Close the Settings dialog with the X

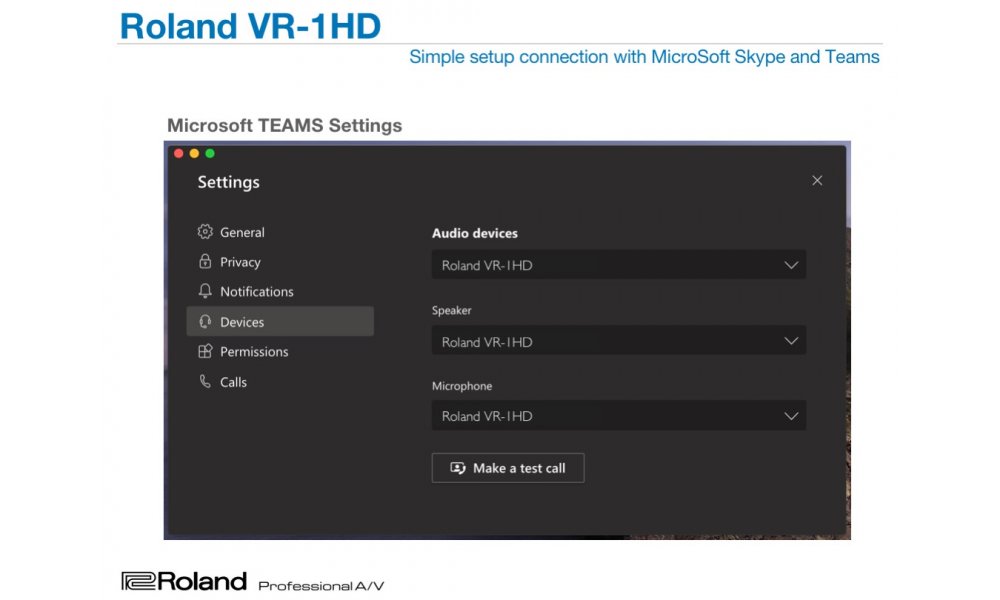point(817,181)
